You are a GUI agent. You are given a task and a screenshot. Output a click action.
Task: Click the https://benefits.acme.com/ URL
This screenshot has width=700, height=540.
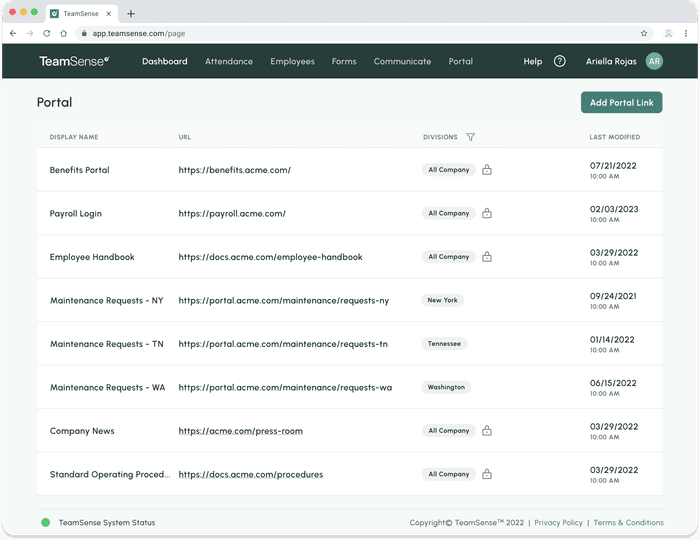point(235,170)
